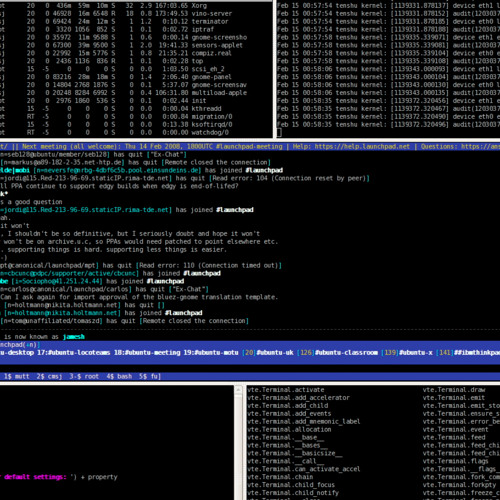The height and width of the screenshot is (500, 500).
Task: Click the '19:#ubuntu-motu' channel in the irssi bar
Action: (x=211, y=353)
